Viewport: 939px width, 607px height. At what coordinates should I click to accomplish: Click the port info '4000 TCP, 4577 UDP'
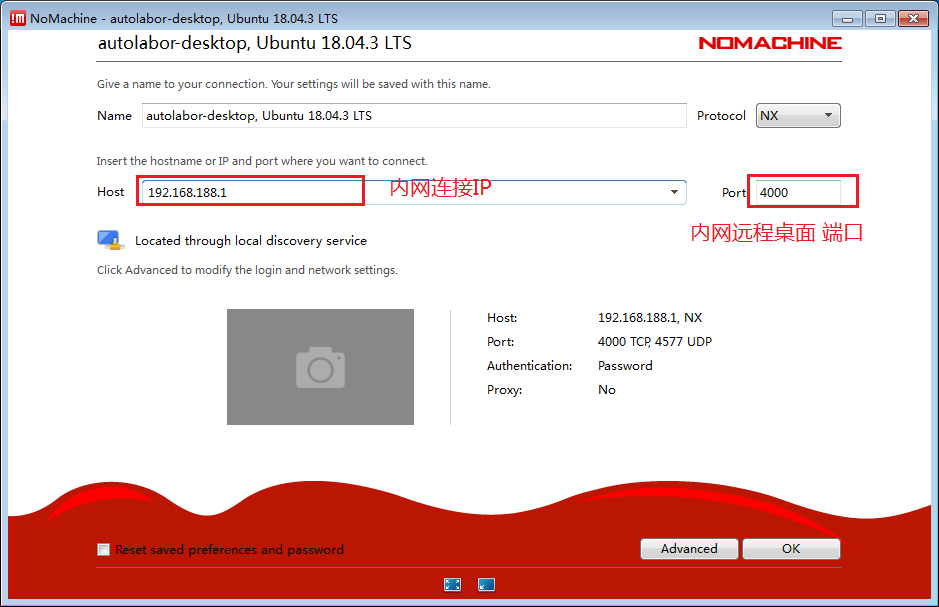654,342
